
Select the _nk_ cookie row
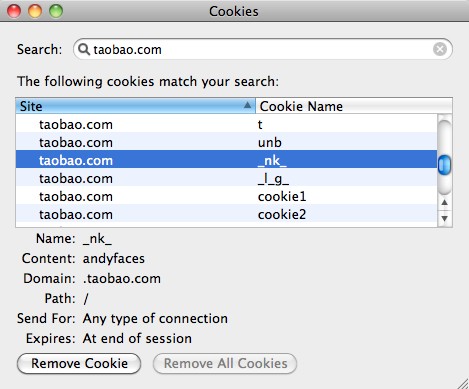(226, 160)
